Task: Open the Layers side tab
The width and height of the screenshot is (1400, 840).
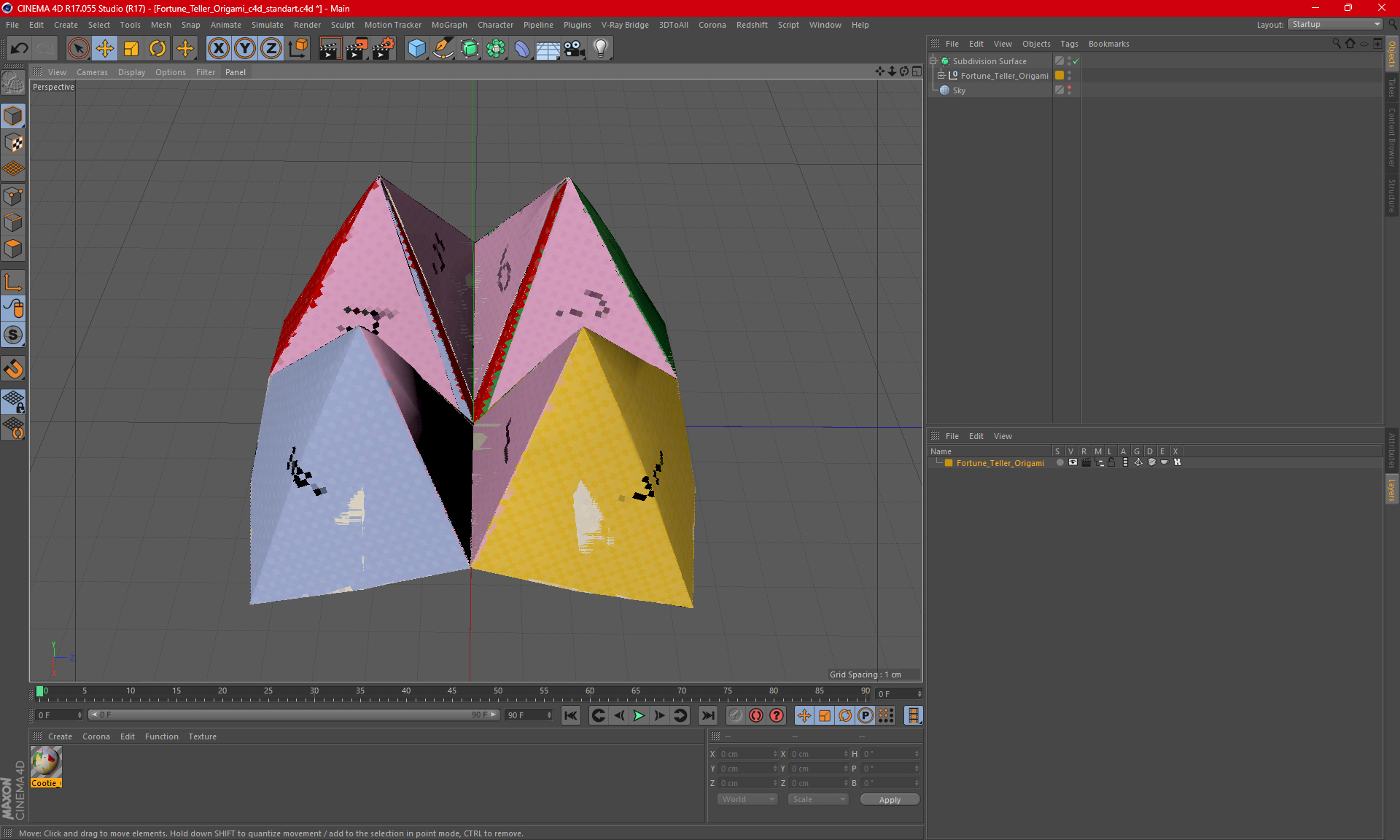Action: click(x=1392, y=489)
